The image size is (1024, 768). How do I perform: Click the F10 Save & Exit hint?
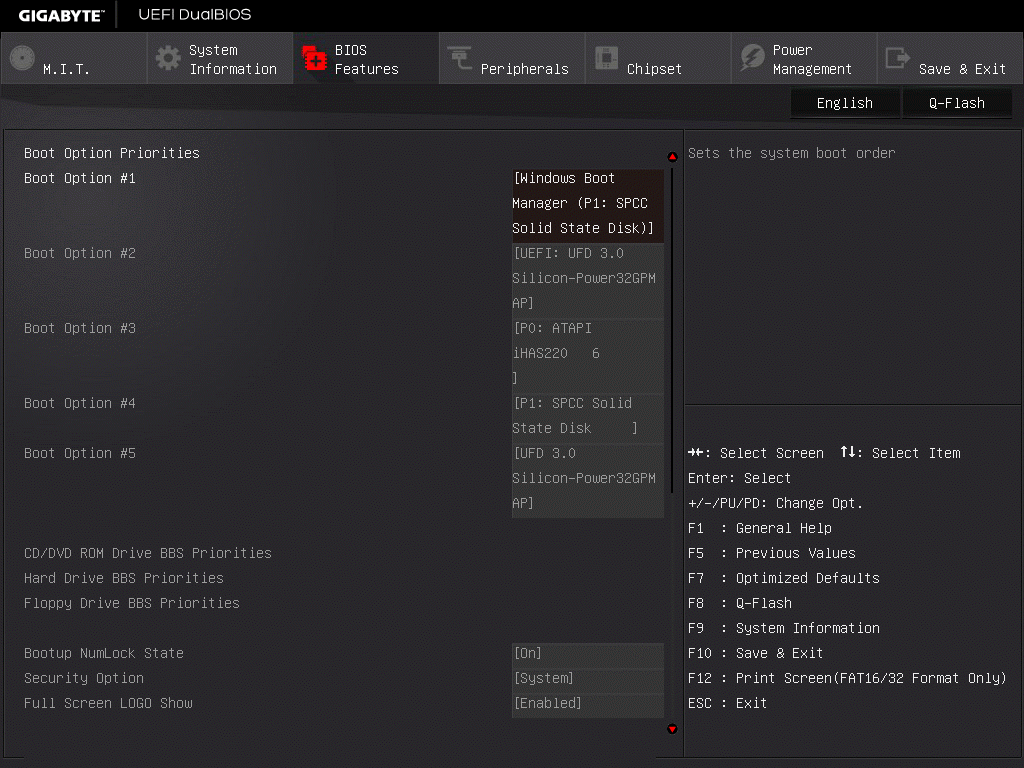coord(756,653)
